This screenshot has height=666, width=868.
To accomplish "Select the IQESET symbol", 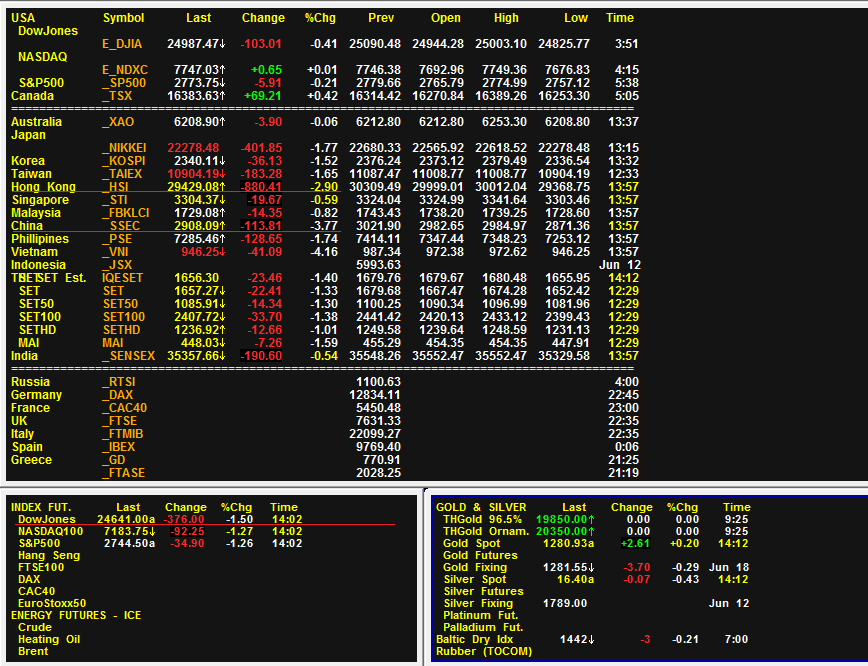I will click(x=122, y=278).
